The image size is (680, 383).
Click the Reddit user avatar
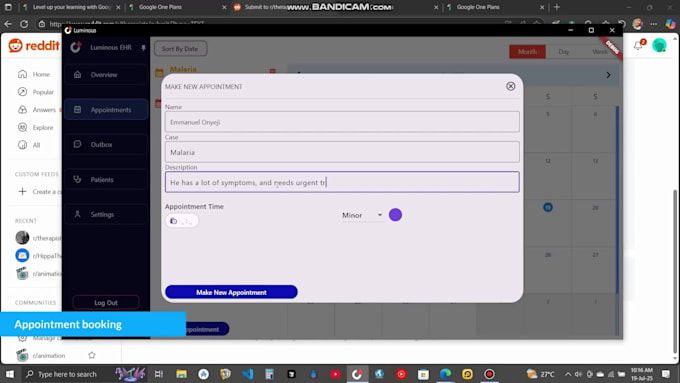pyautogui.click(x=659, y=45)
